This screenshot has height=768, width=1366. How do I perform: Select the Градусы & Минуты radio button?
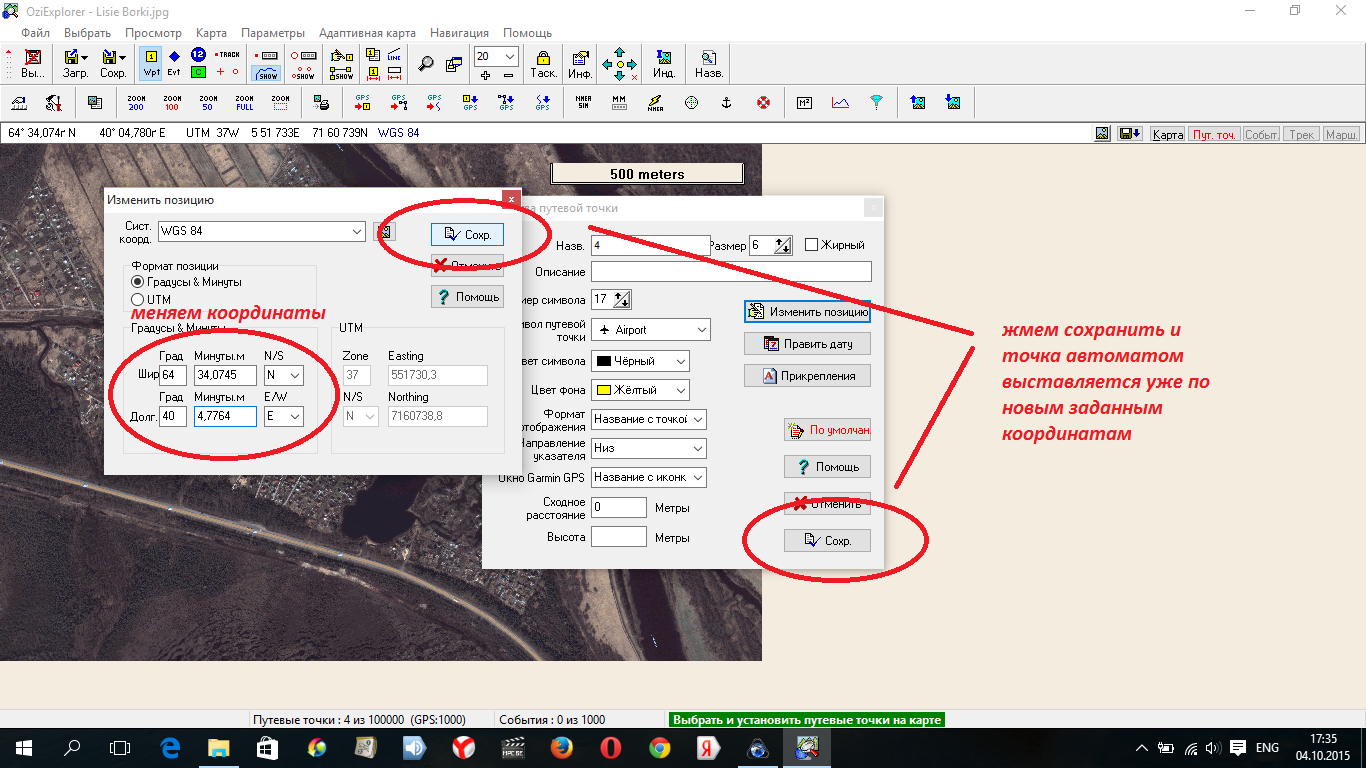138,282
